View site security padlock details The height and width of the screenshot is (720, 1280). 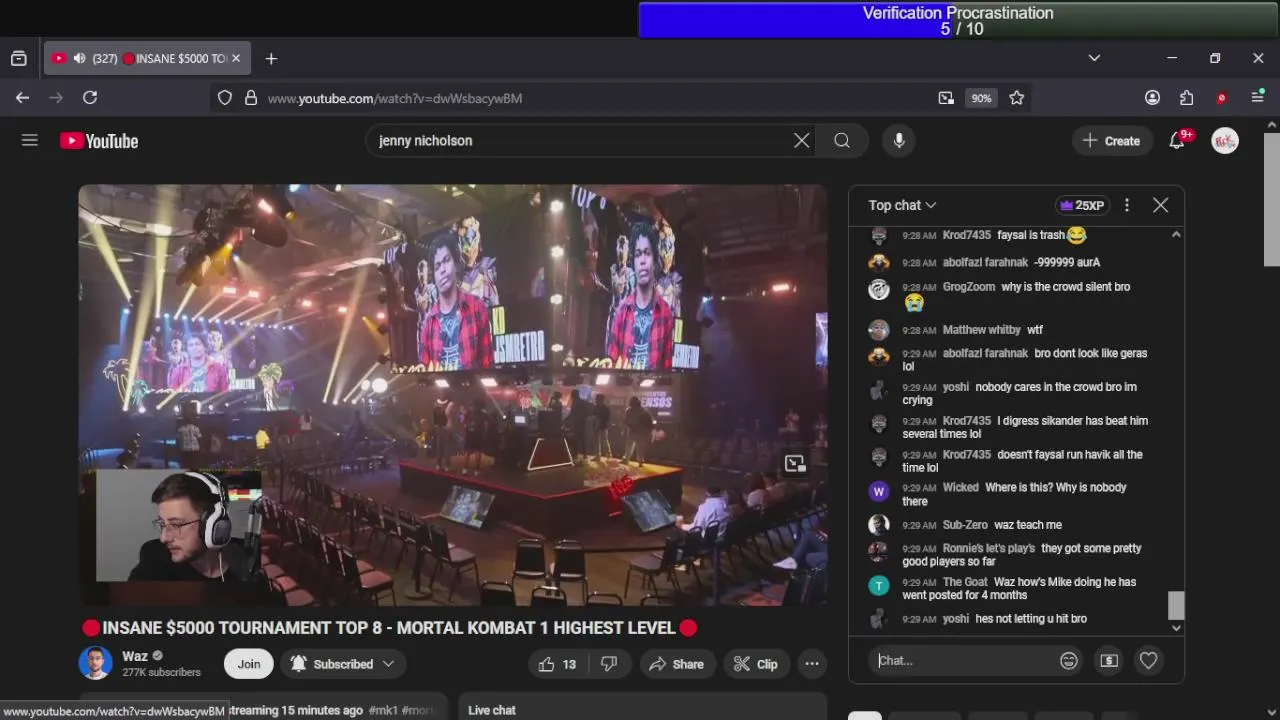[251, 98]
